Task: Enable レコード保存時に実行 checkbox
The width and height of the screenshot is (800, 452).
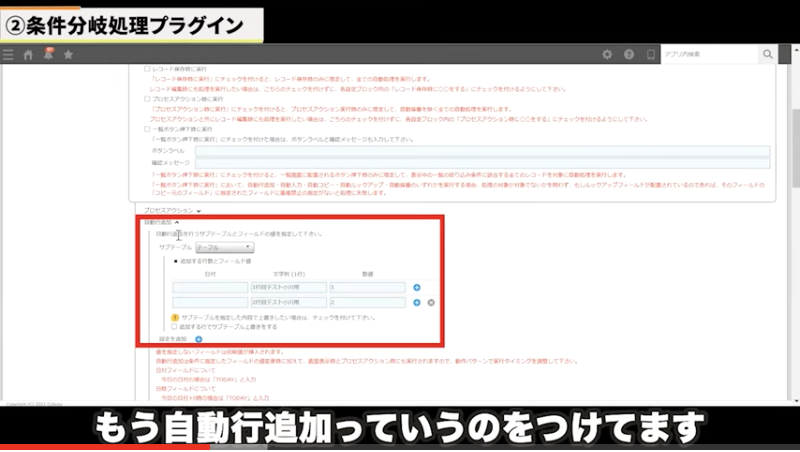Action: (148, 70)
